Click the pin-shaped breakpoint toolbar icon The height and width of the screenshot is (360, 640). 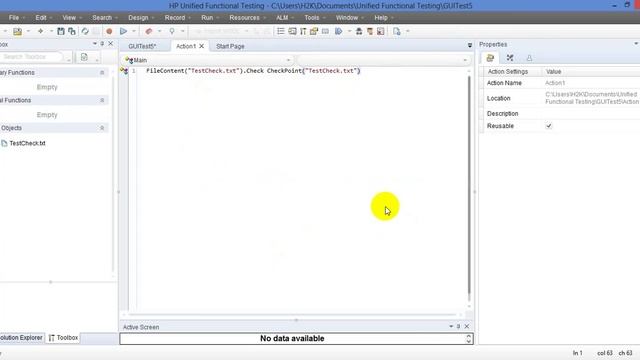coord(172,31)
